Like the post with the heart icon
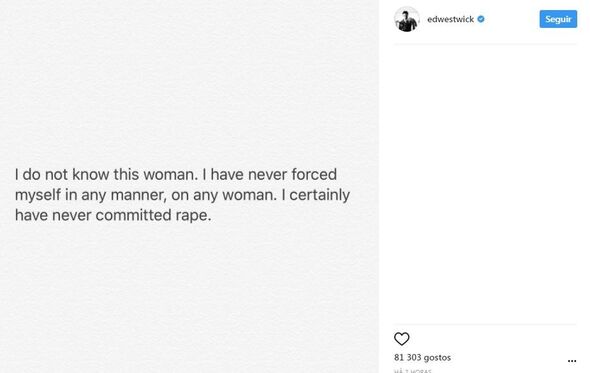Viewport: 590px width, 373px height. click(x=401, y=339)
